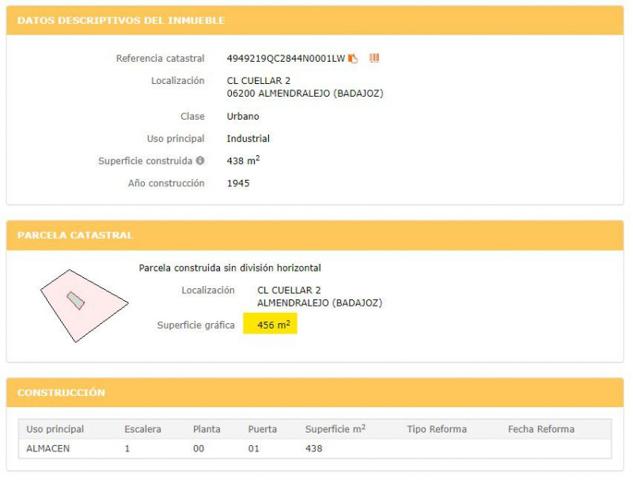The width and height of the screenshot is (633, 480).
Task: Open the pink parcel map thumbnail
Action: tap(84, 301)
